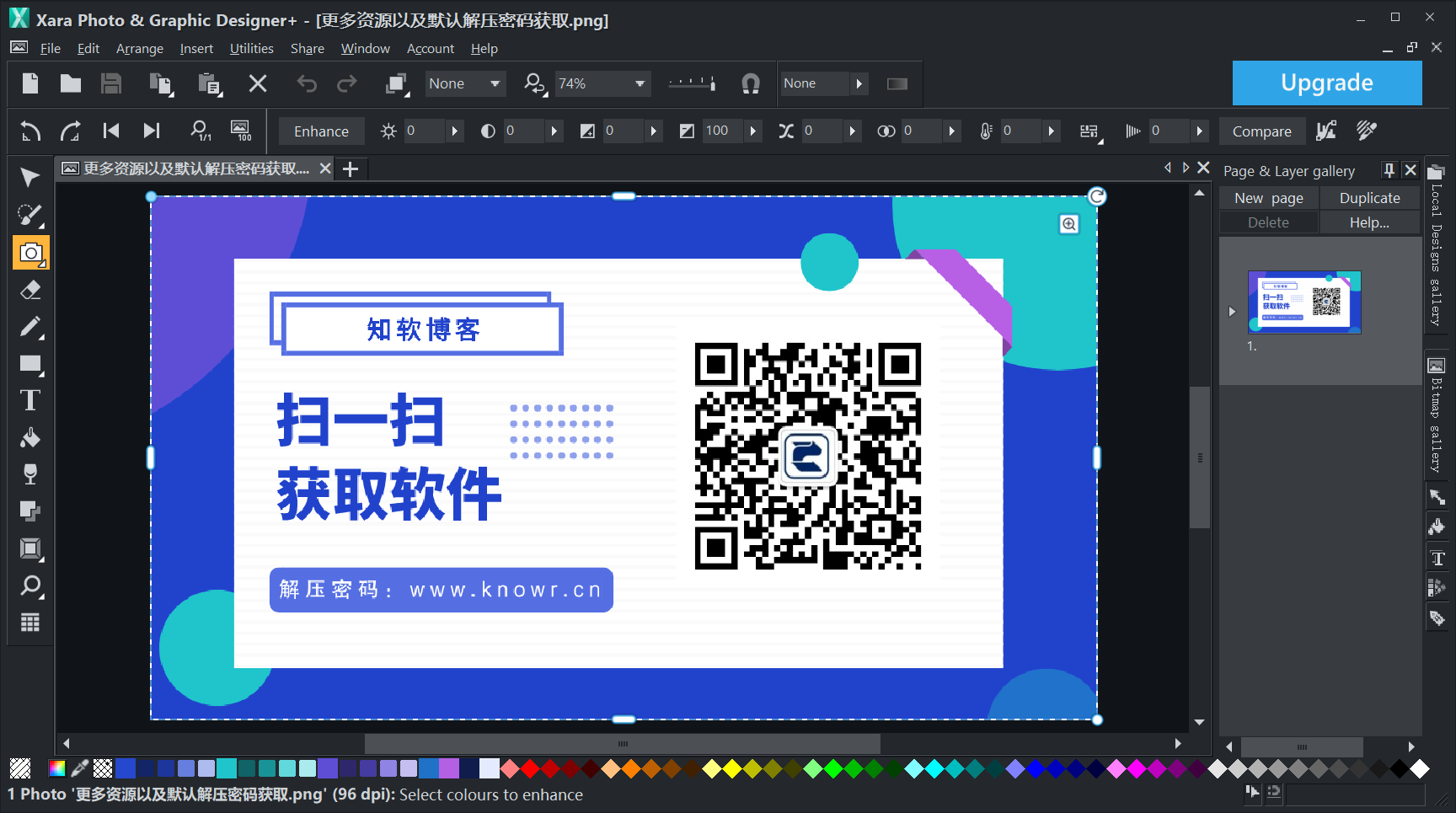This screenshot has height=813, width=1456.
Task: Expand the arrow beside value 100
Action: [753, 131]
